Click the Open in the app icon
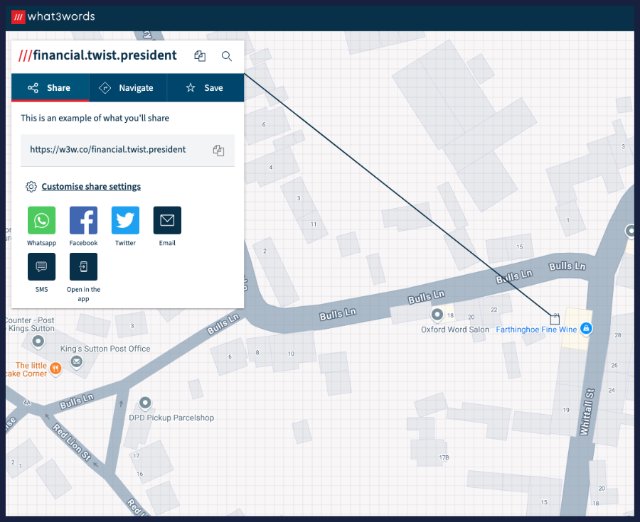The height and width of the screenshot is (522, 640). click(83, 267)
